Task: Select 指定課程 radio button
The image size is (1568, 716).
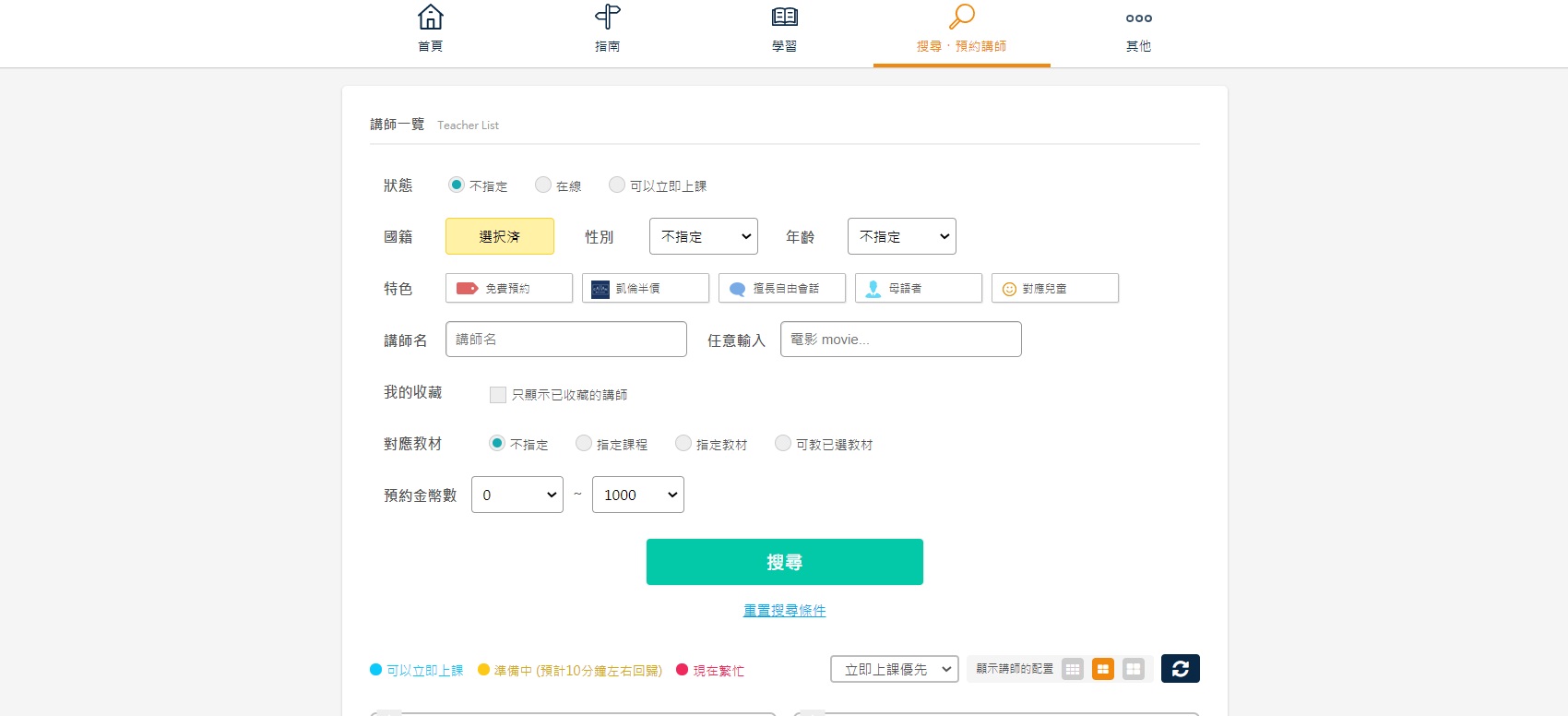Action: [584, 443]
